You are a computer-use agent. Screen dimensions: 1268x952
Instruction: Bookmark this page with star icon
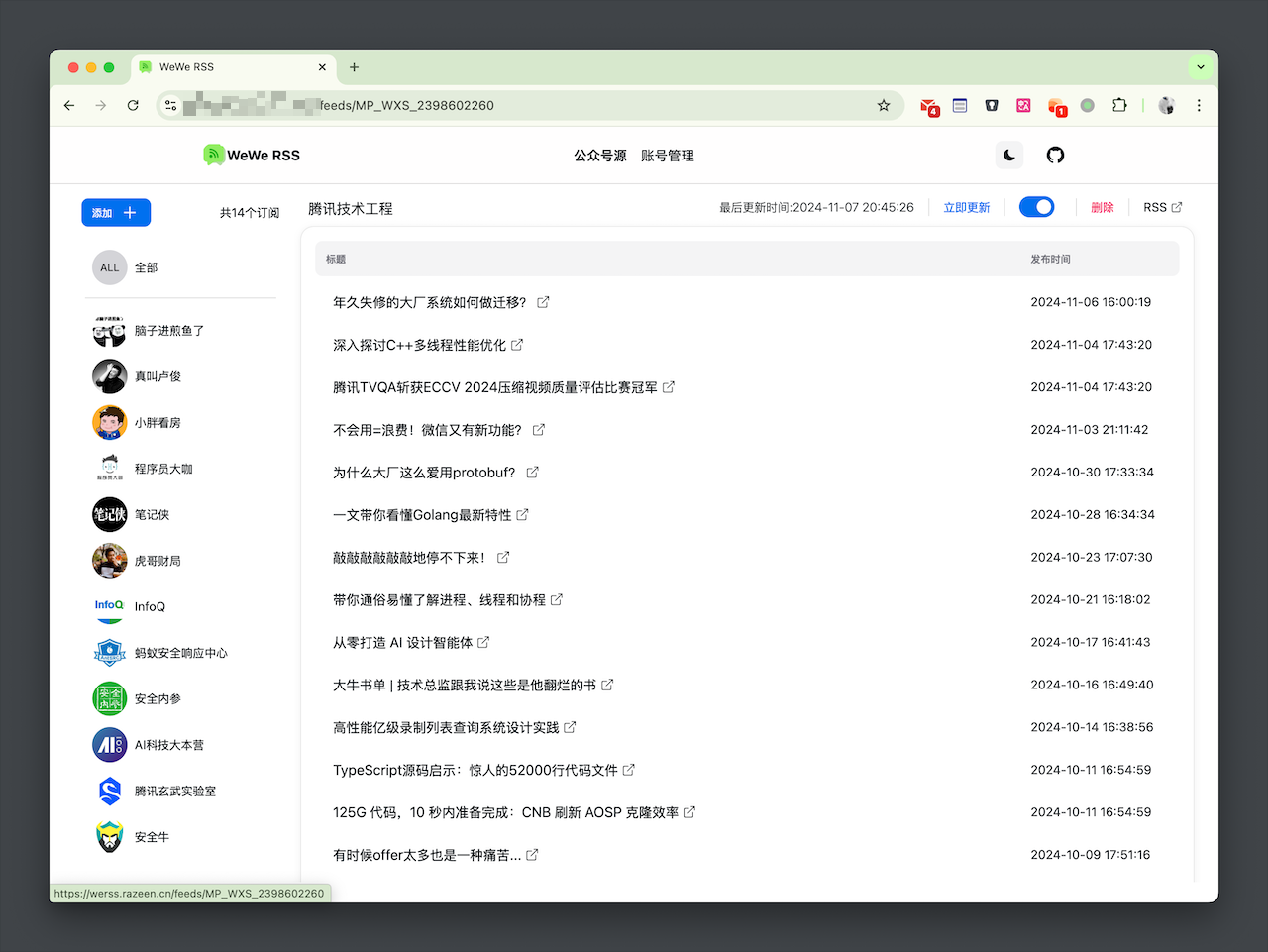coord(884,105)
